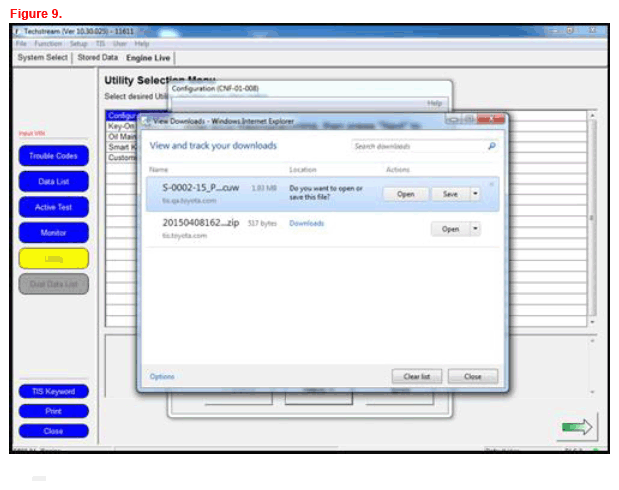Screen dimensions: 619x490
Task: Select the Custom utility list row
Action: (x=122, y=158)
